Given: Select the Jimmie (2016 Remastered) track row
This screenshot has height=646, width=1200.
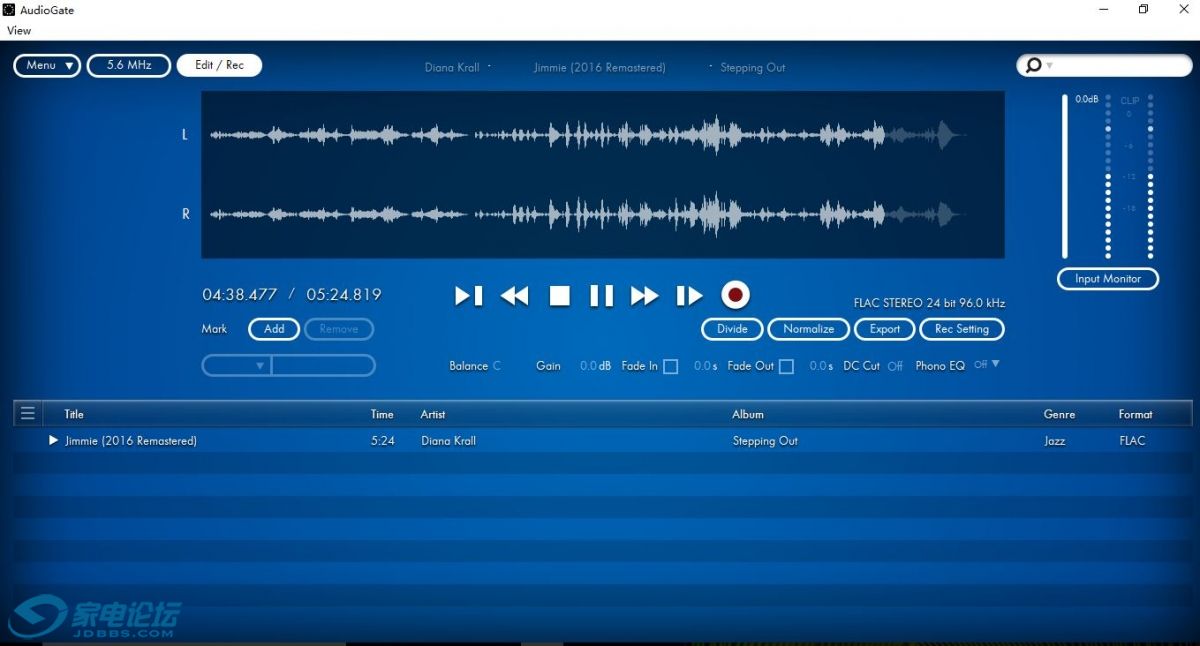Looking at the screenshot, I should [x=602, y=441].
